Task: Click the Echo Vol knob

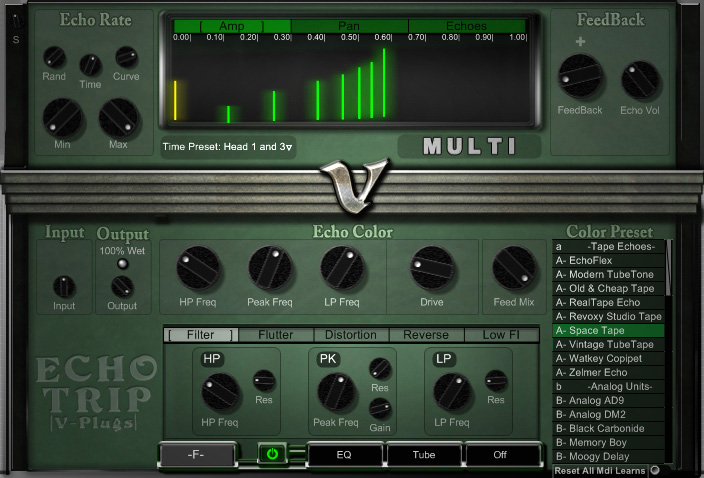Action: (640, 80)
